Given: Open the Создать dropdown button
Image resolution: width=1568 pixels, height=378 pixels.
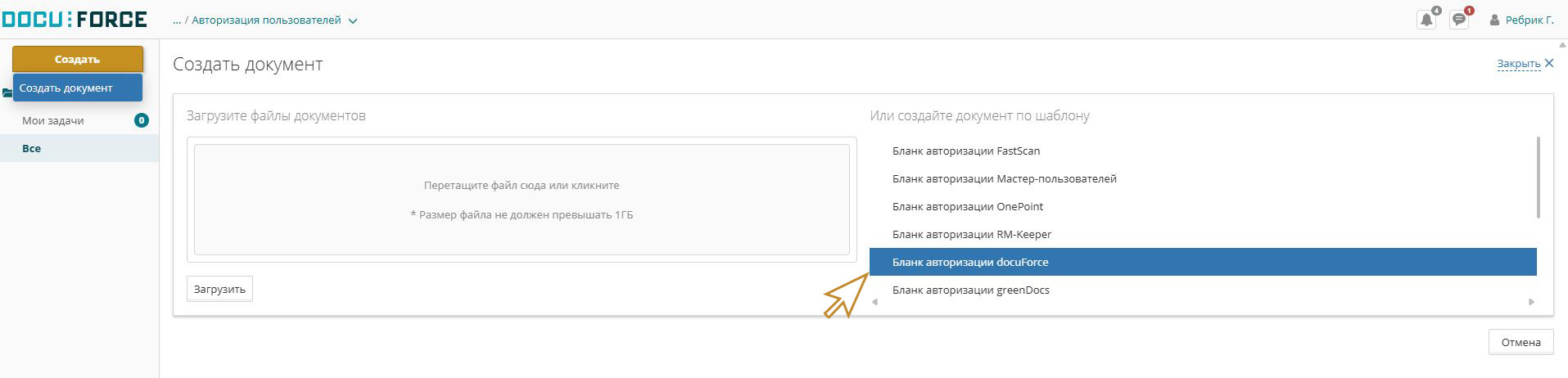Looking at the screenshot, I should pyautogui.click(x=78, y=59).
